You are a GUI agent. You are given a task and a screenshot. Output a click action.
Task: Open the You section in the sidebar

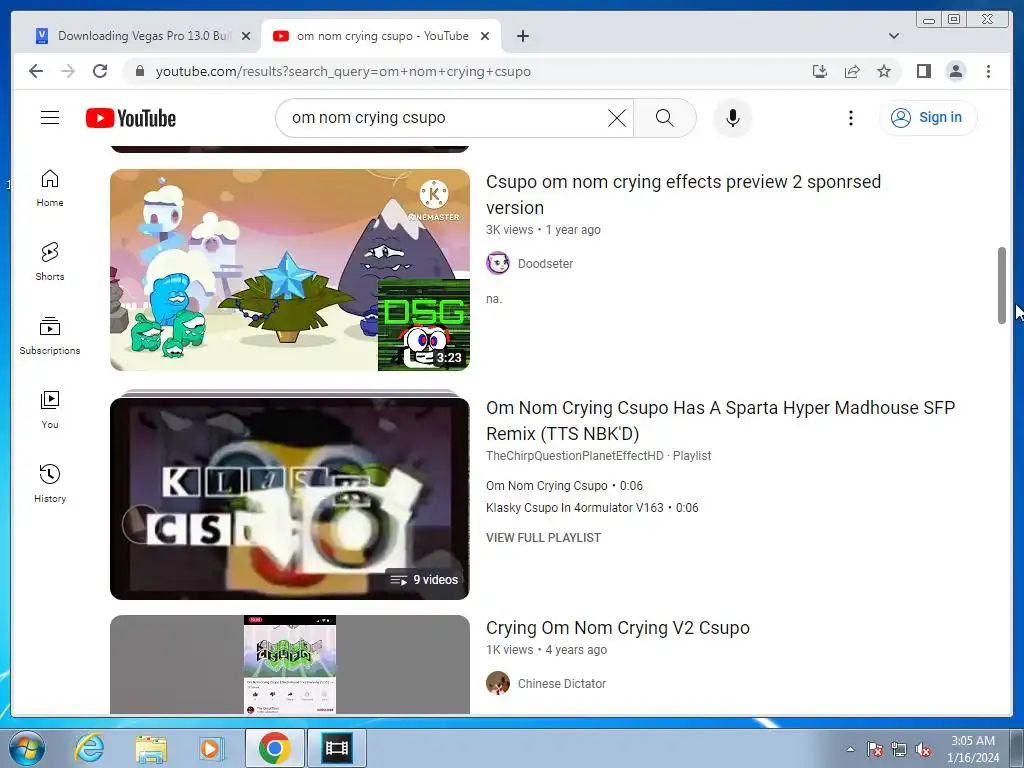pos(50,409)
